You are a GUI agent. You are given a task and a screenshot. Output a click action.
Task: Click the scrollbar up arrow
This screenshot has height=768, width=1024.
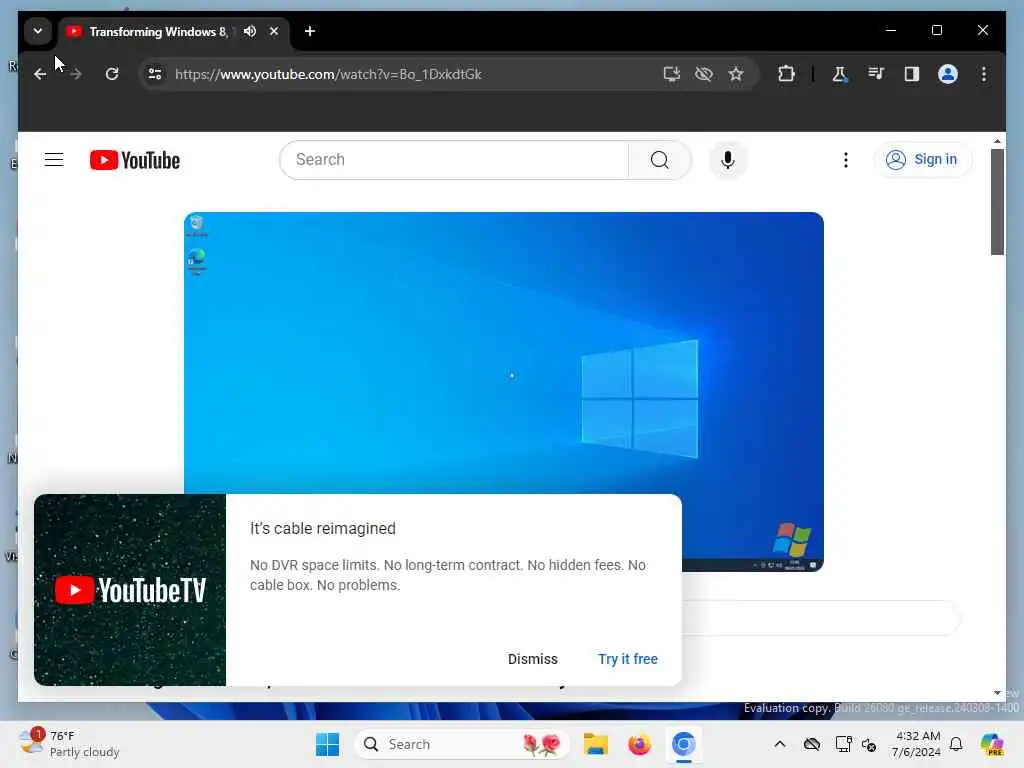click(997, 140)
